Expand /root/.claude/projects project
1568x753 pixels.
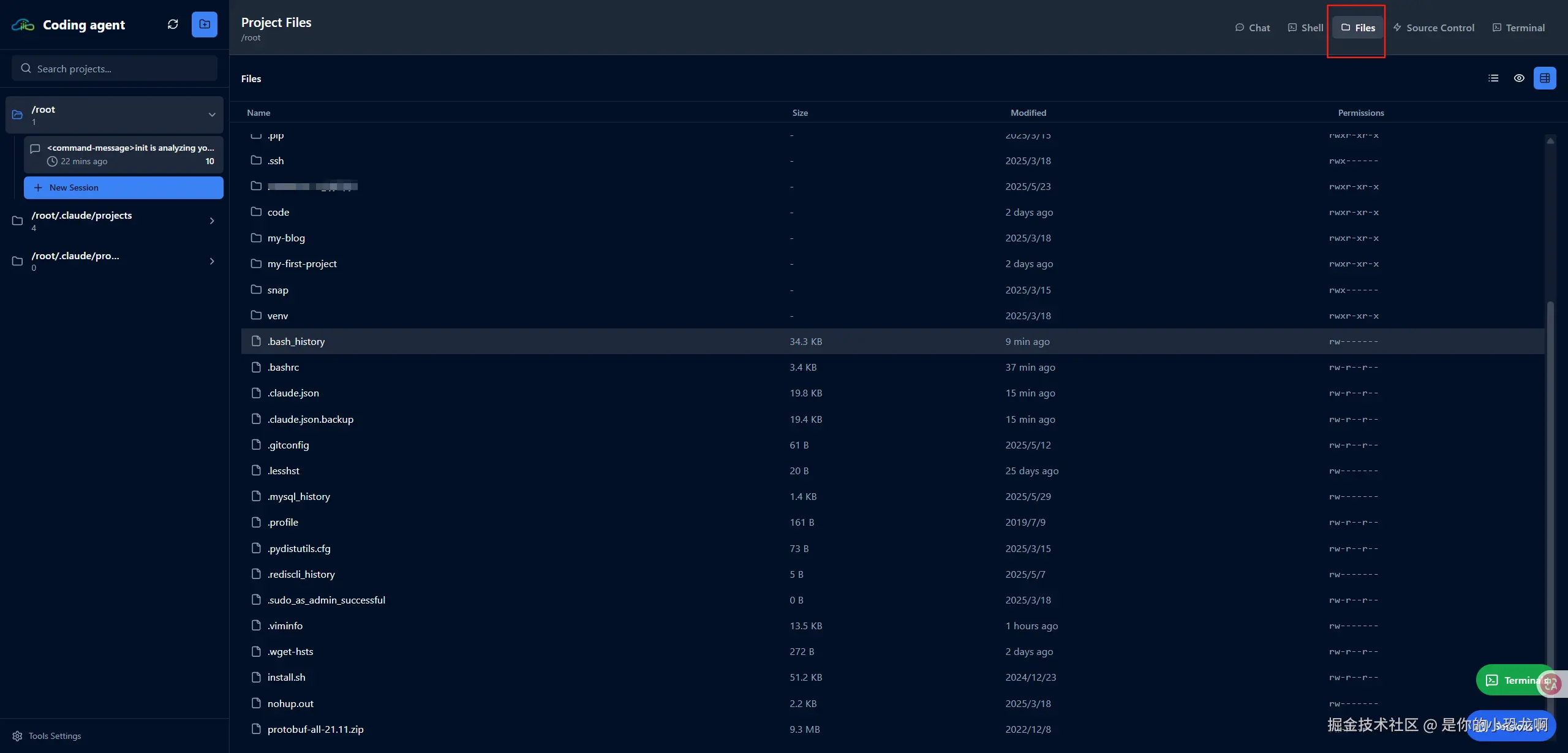[x=212, y=221]
